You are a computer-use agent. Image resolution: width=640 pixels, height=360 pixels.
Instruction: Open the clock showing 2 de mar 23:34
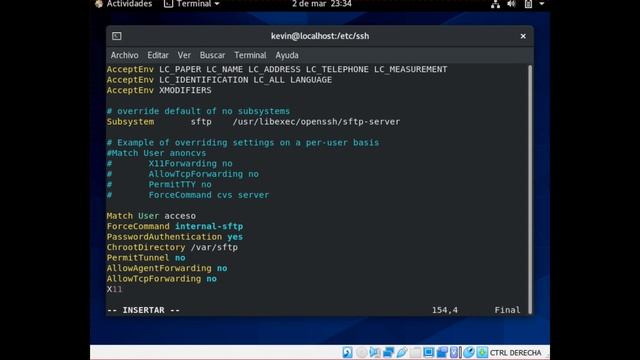click(322, 4)
